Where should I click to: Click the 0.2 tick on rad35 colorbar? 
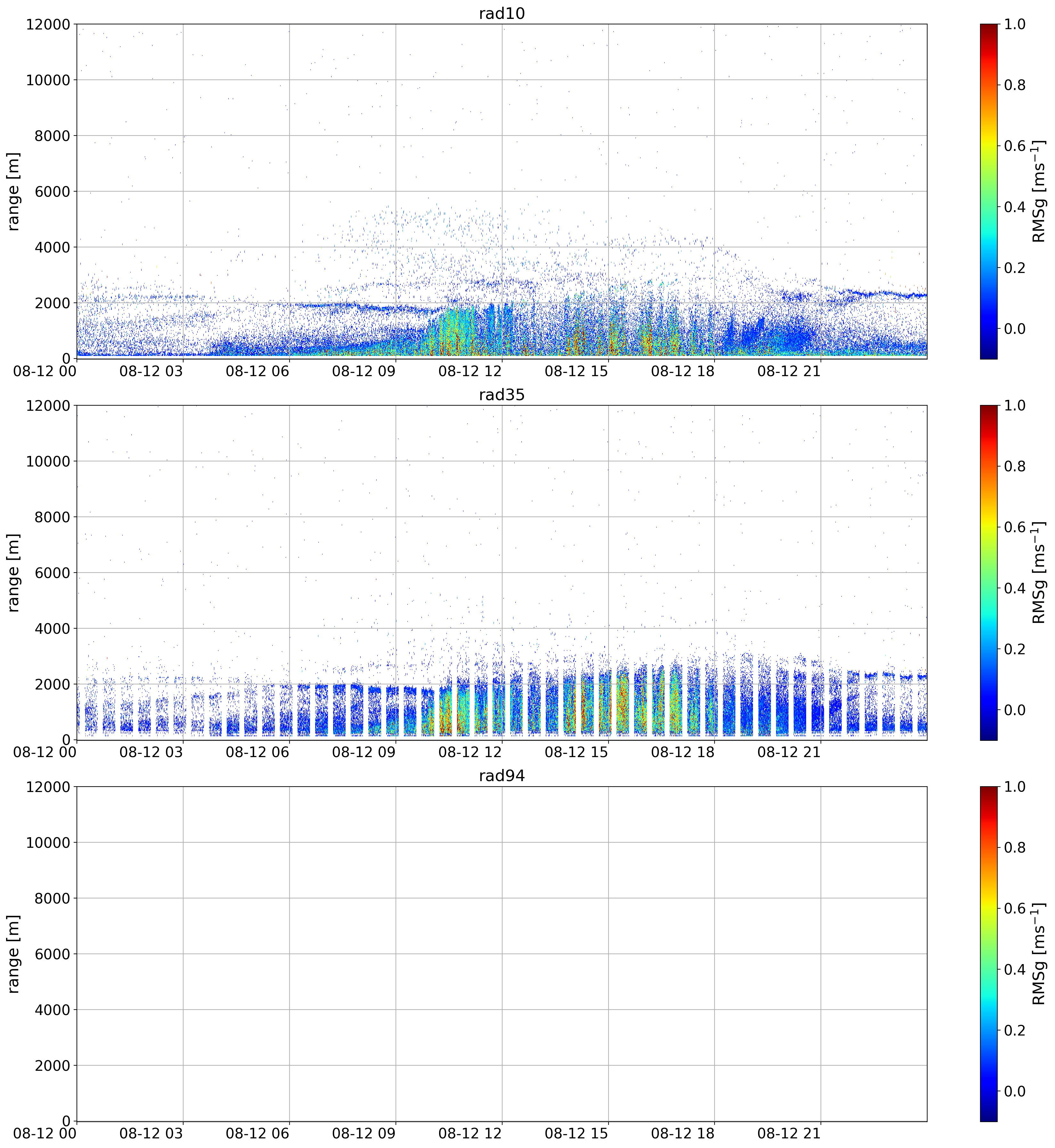1015,649
